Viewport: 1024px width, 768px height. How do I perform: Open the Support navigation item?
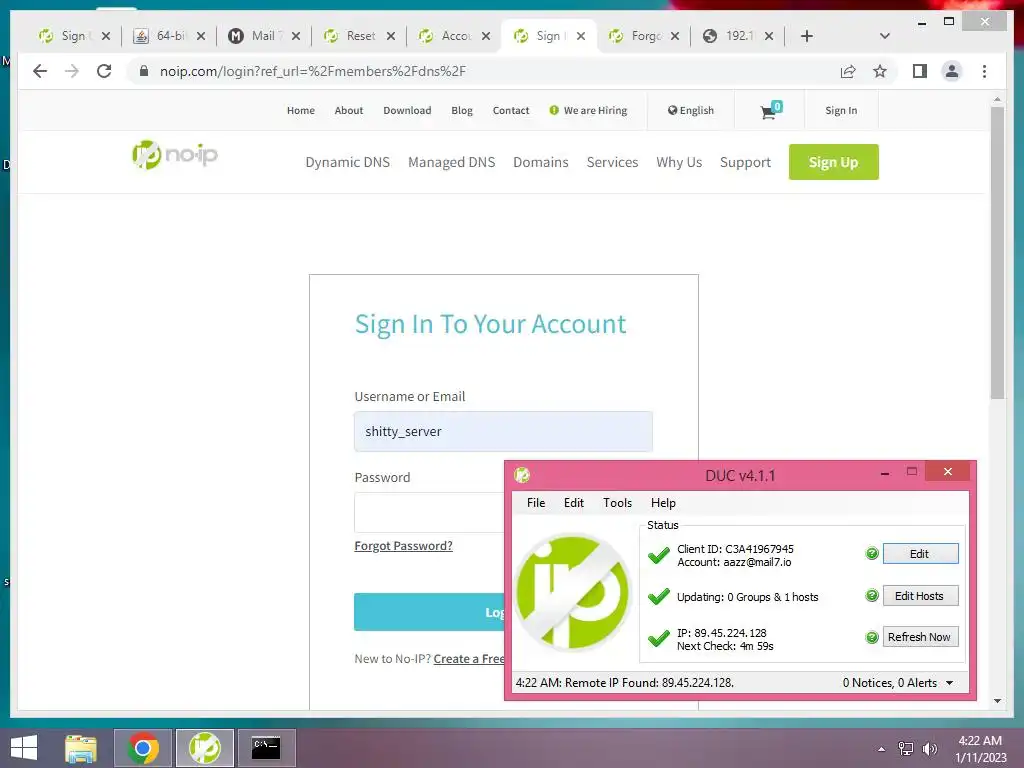[745, 162]
